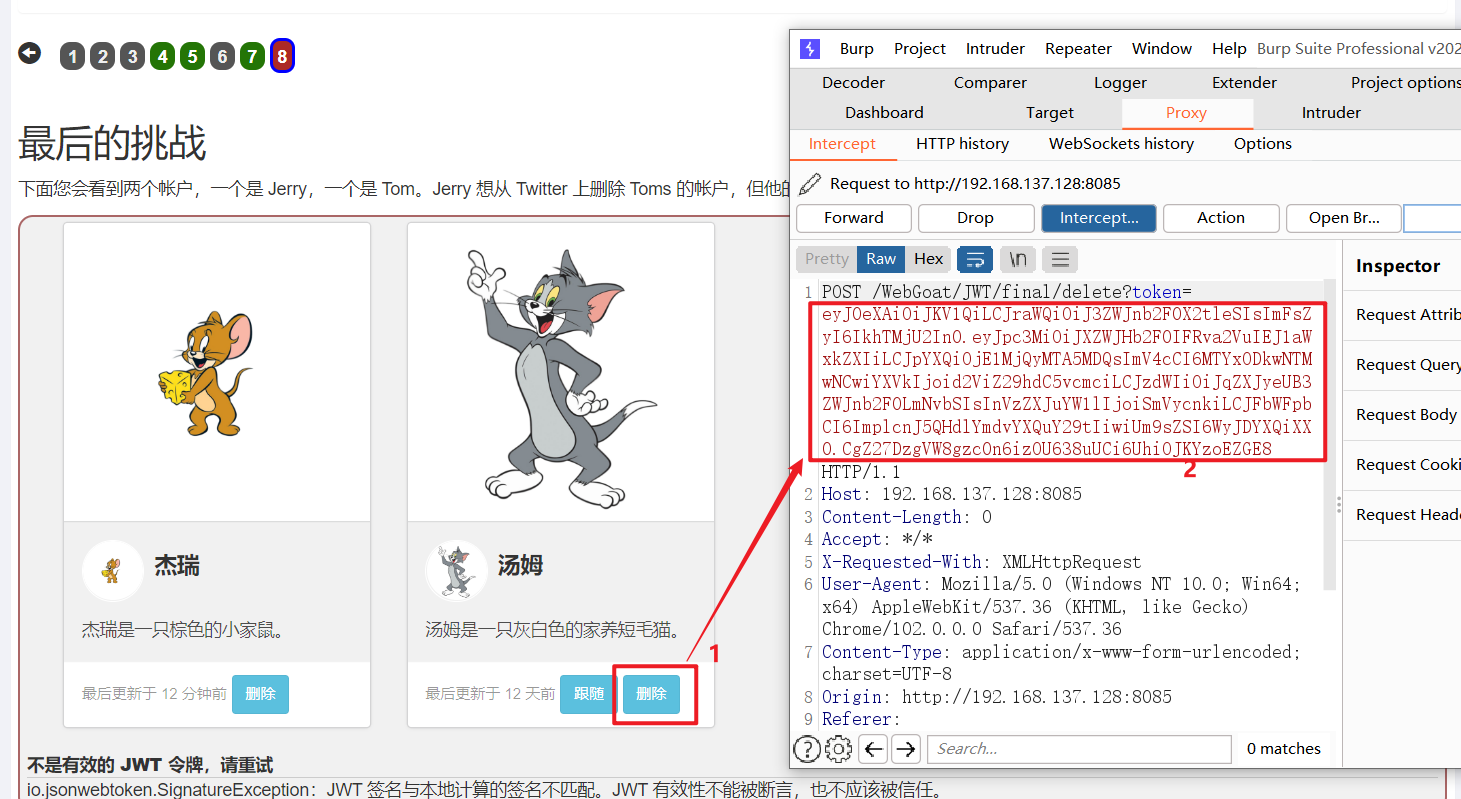Click Jerry's small avatar icon

click(x=112, y=570)
